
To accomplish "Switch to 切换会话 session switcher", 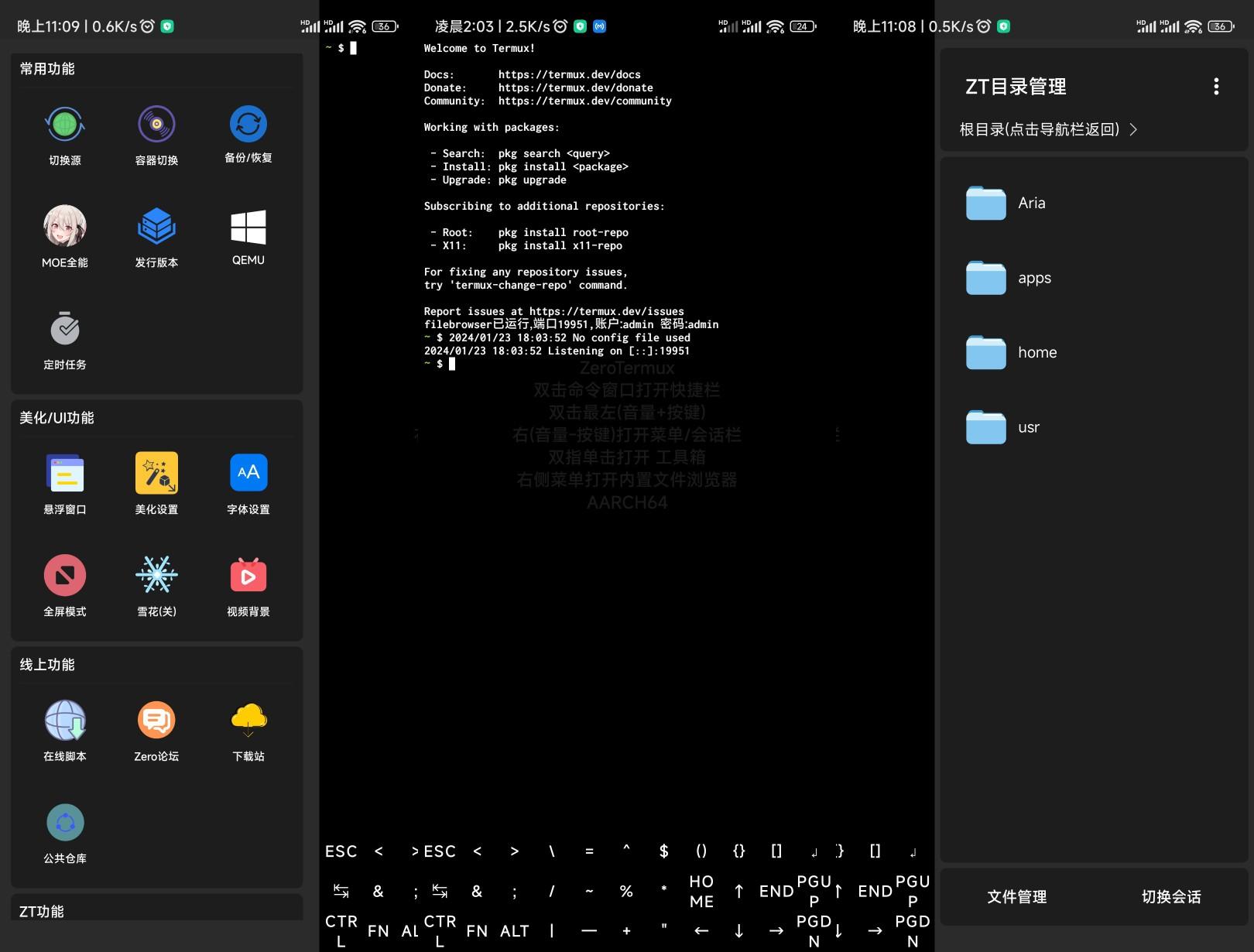I will coord(1170,896).
